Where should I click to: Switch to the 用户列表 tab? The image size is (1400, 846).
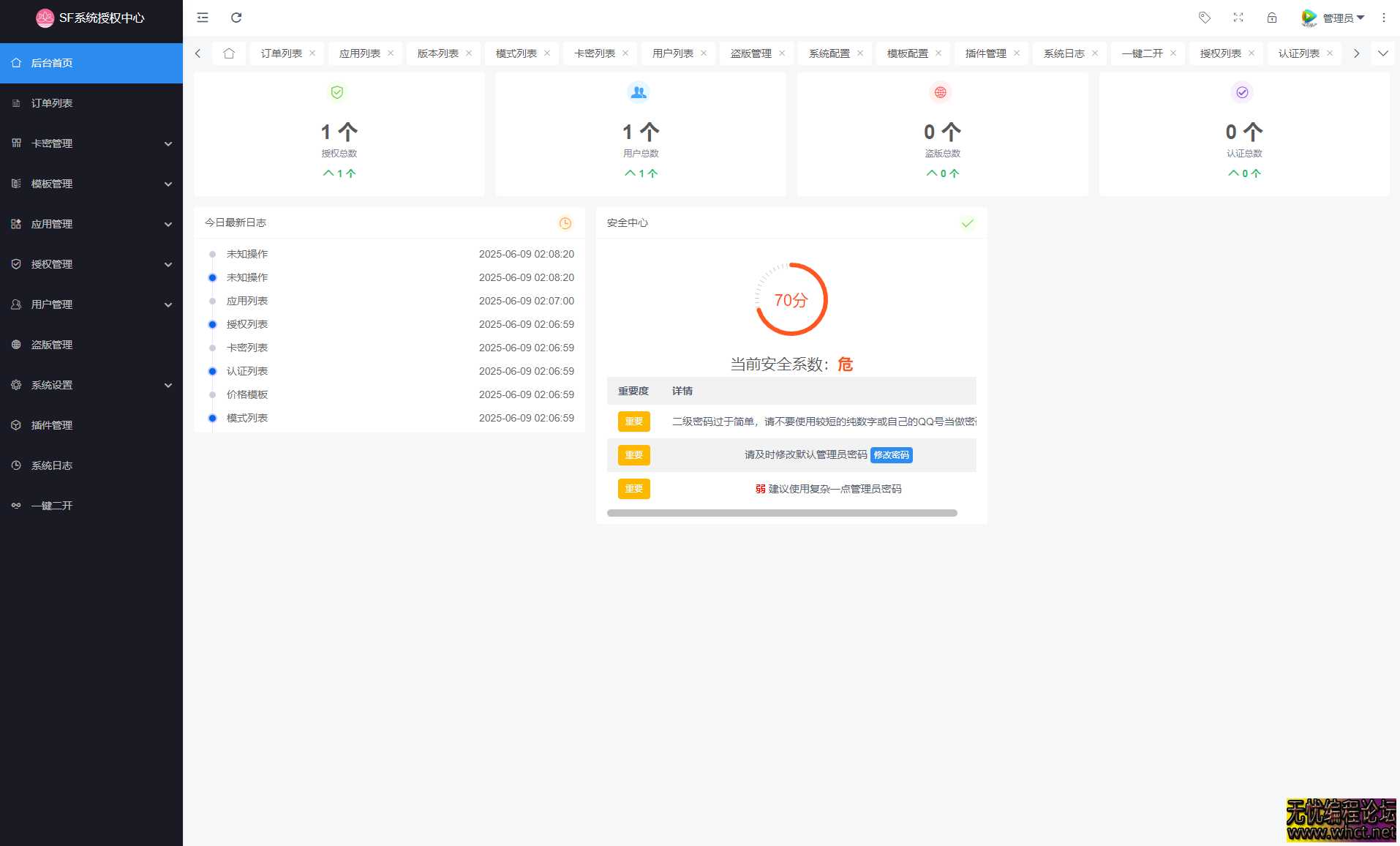tap(671, 53)
